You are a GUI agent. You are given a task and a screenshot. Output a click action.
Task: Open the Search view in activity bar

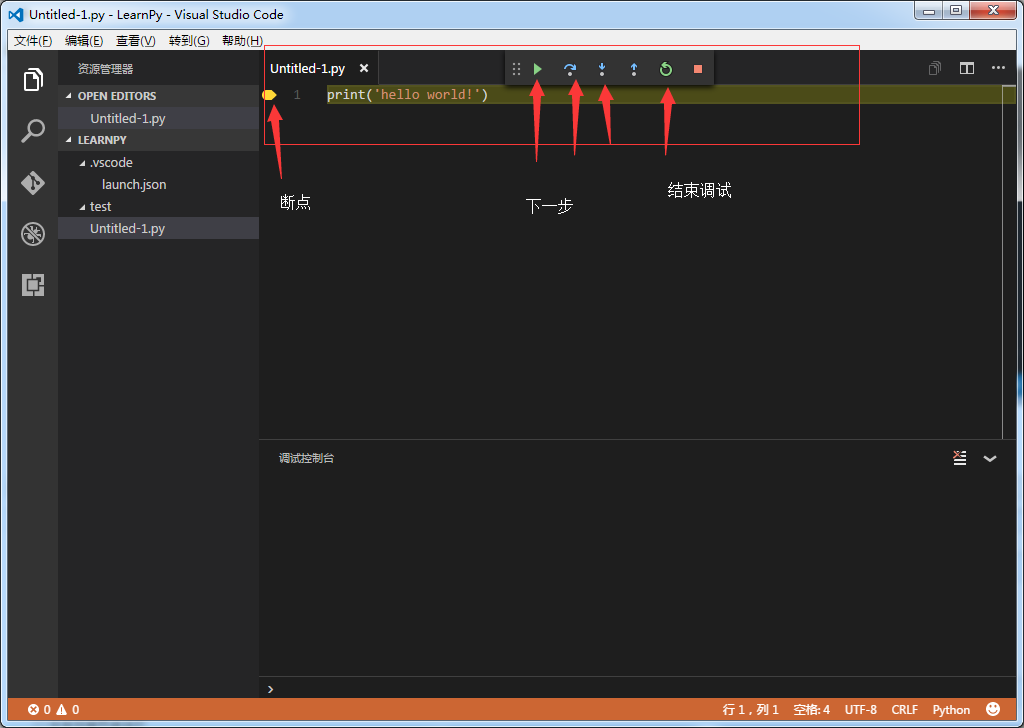pos(33,131)
